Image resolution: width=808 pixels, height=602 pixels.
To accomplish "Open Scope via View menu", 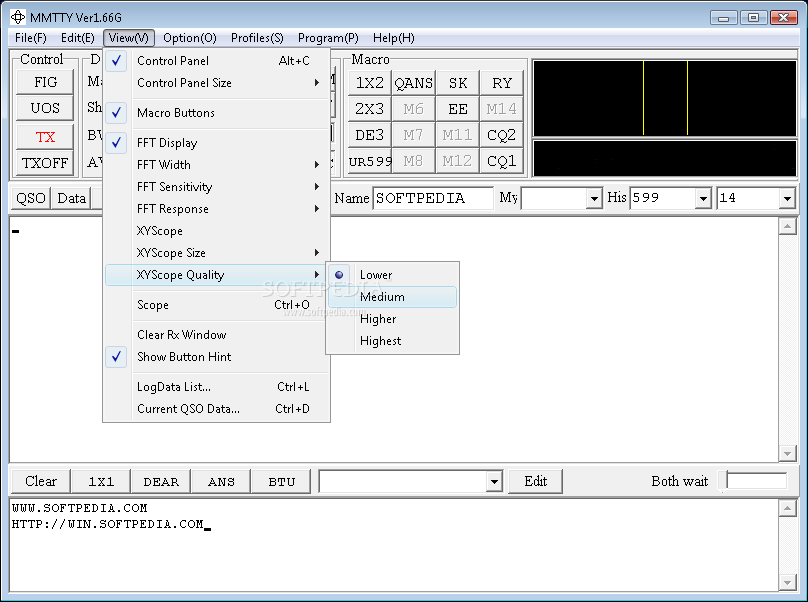I will click(x=216, y=305).
